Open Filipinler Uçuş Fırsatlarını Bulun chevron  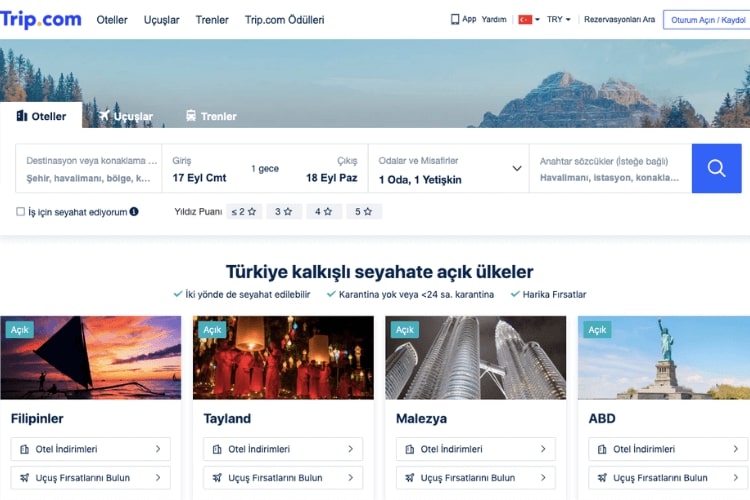coord(158,478)
